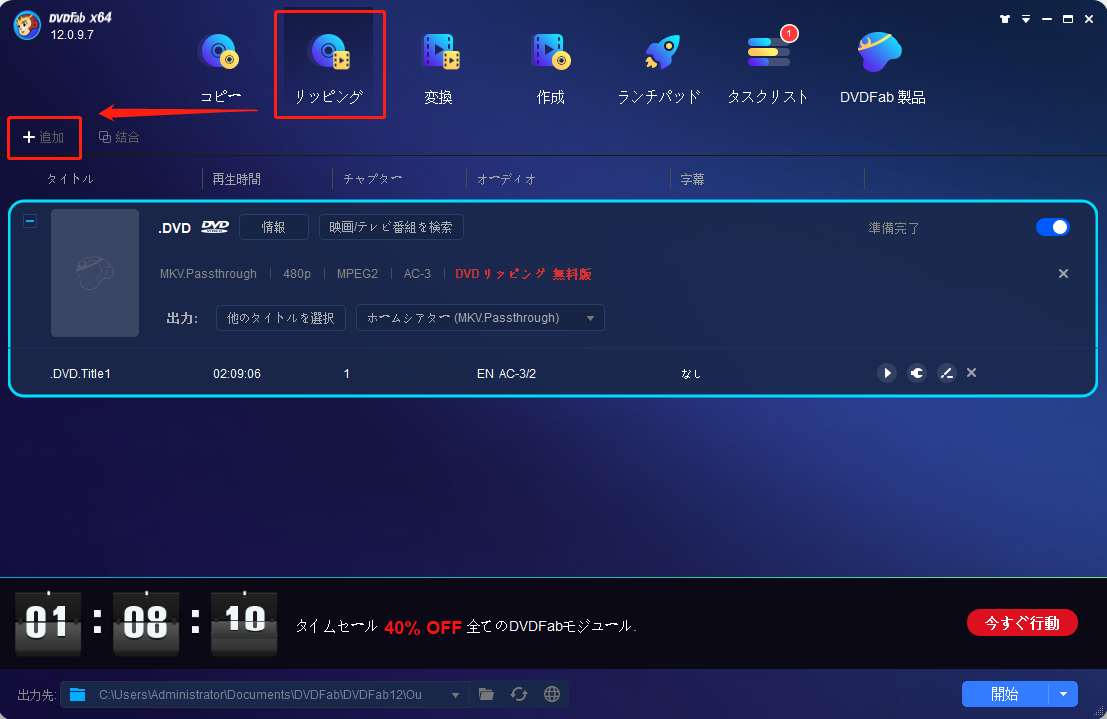This screenshot has width=1107, height=719.
Task: Click the DVD video format logo
Action: point(215,227)
